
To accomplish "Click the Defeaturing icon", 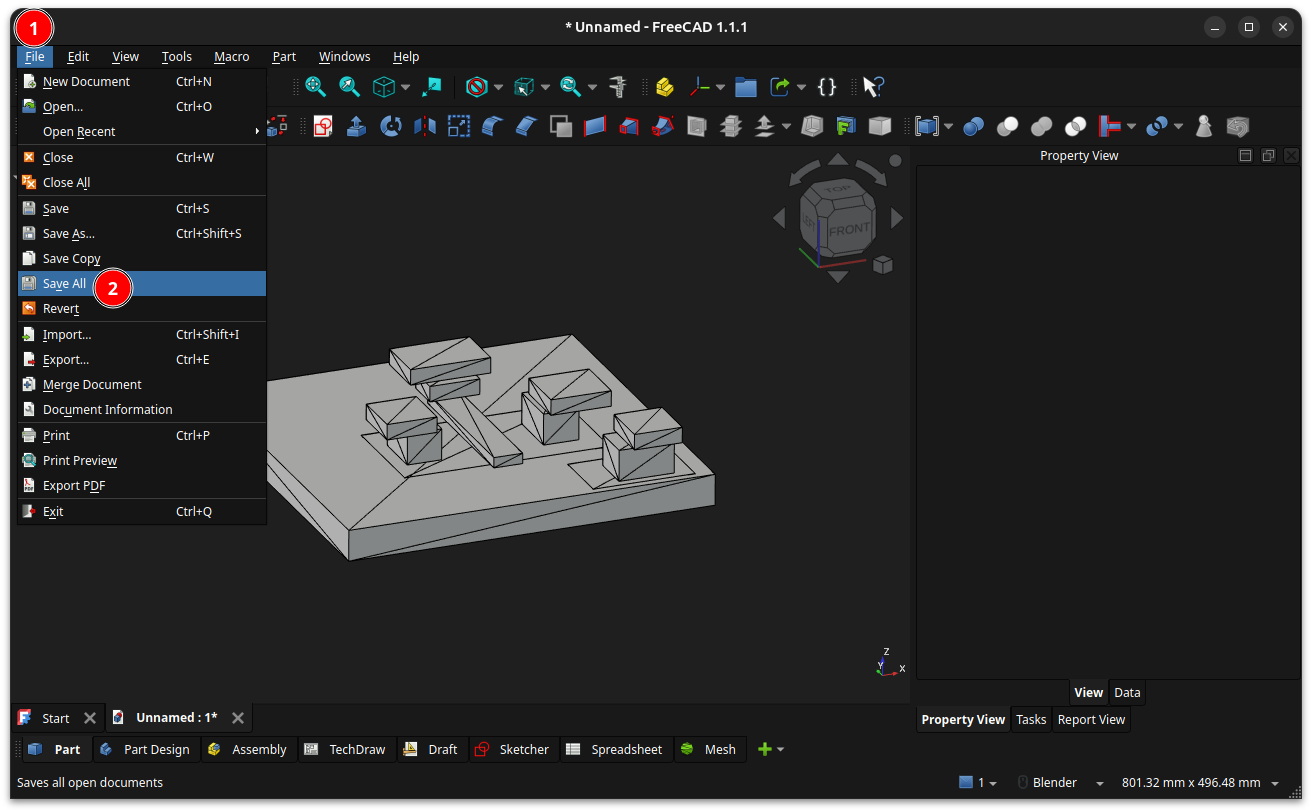I will (x=1238, y=126).
